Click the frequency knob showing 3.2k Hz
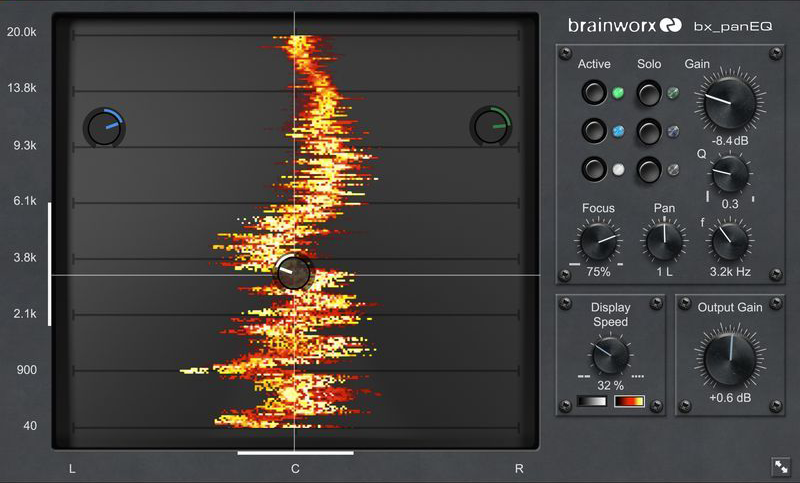 729,242
